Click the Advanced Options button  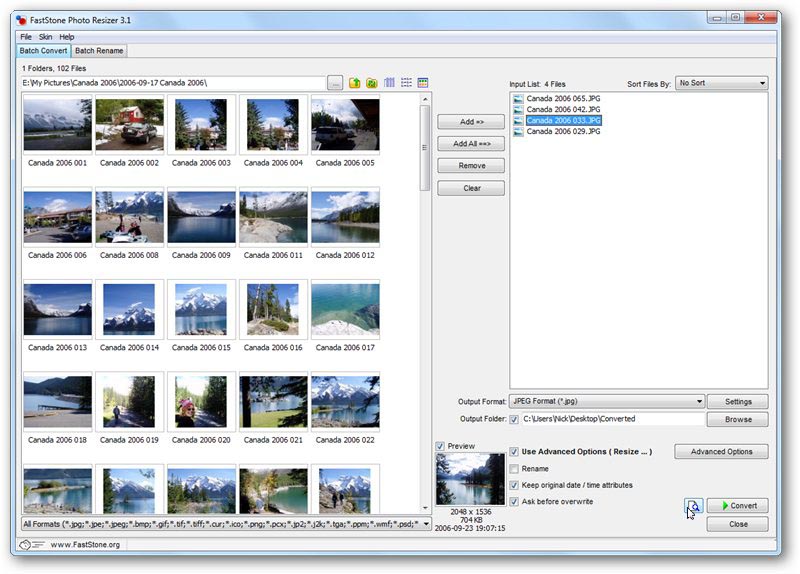(721, 451)
